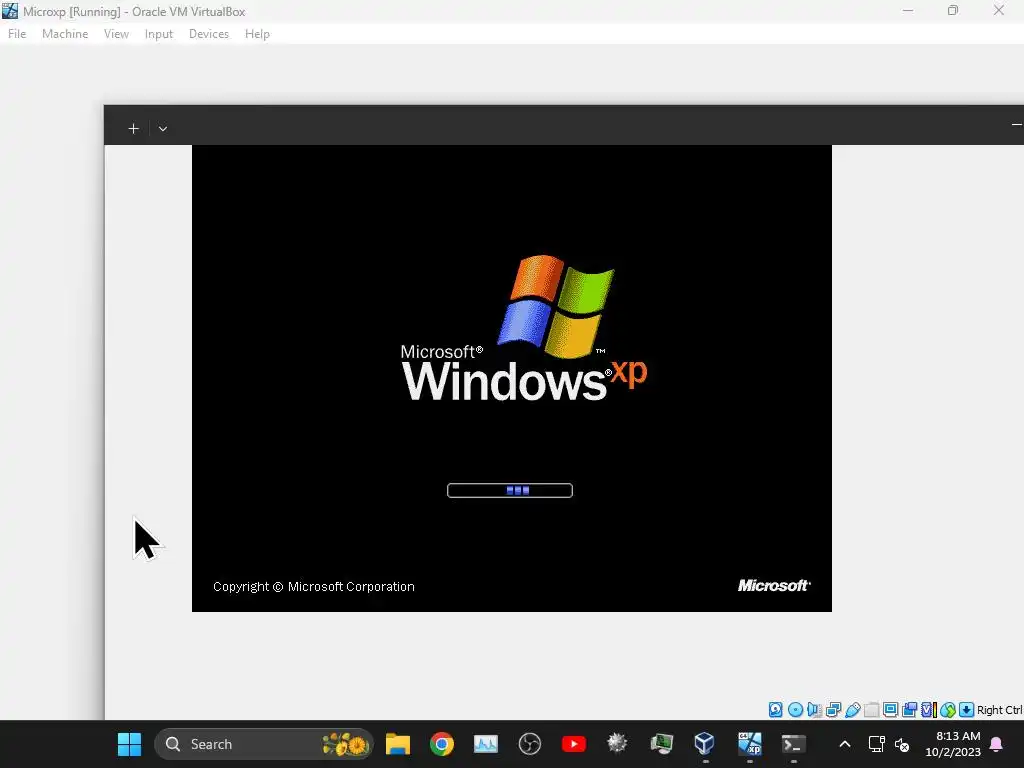Click the recording status icon
Viewport: 1024px width, 768px height.
[909, 710]
